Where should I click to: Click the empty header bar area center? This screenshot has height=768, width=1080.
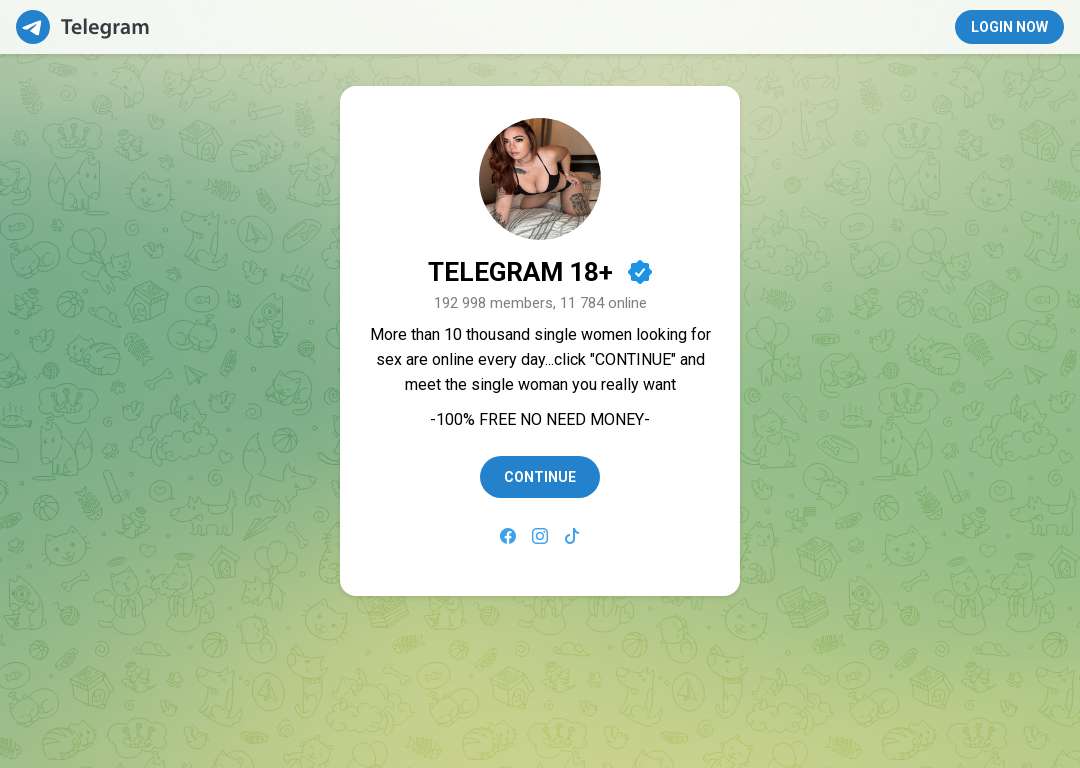coord(551,27)
